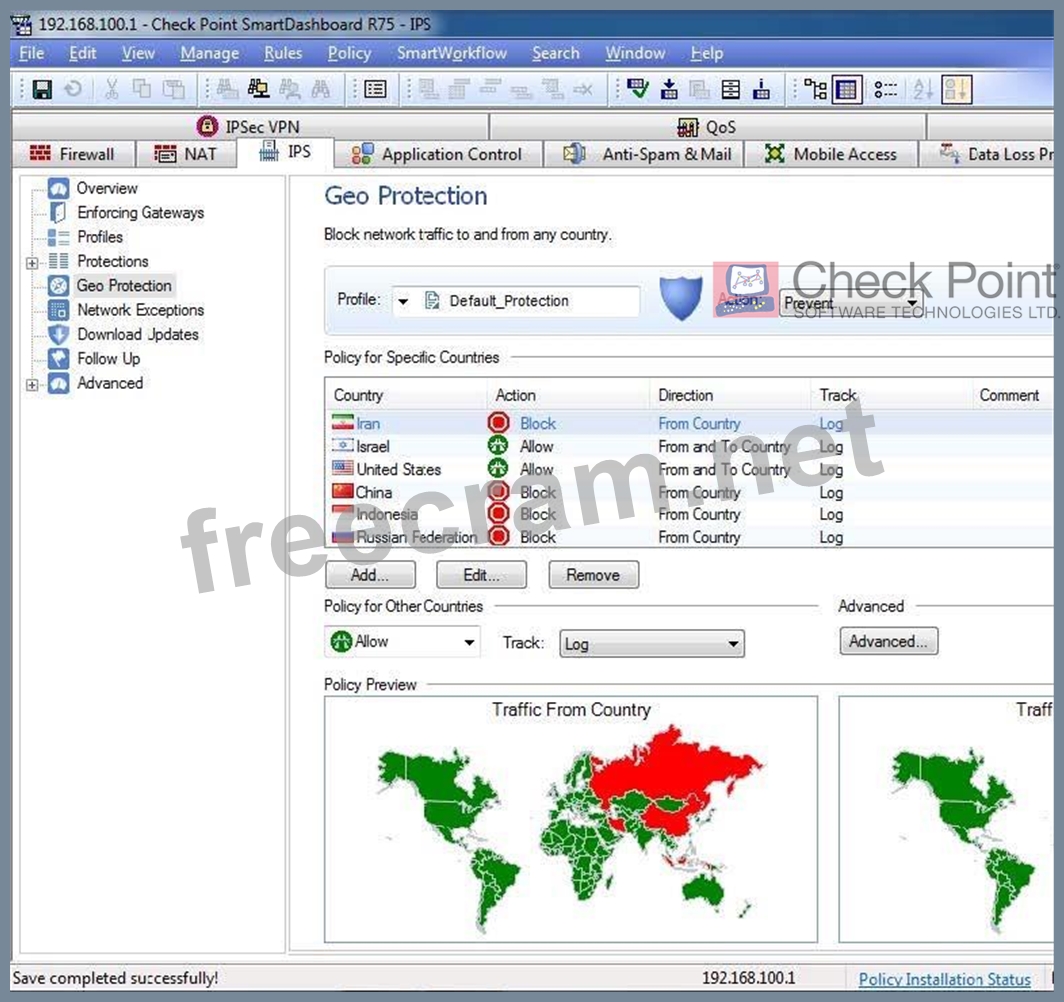
Task: Click the Firewall tab brick icon
Action: pyautogui.click(x=40, y=153)
